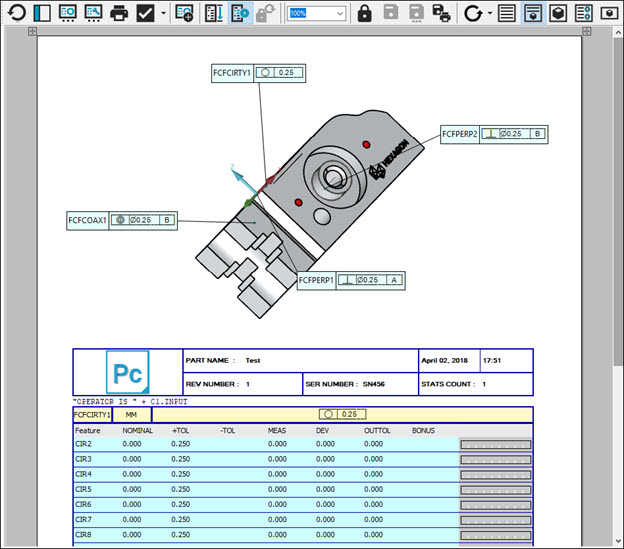Expand the arrow next to the checkmark icon
Image resolution: width=624 pixels, height=549 pixels.
(163, 14)
